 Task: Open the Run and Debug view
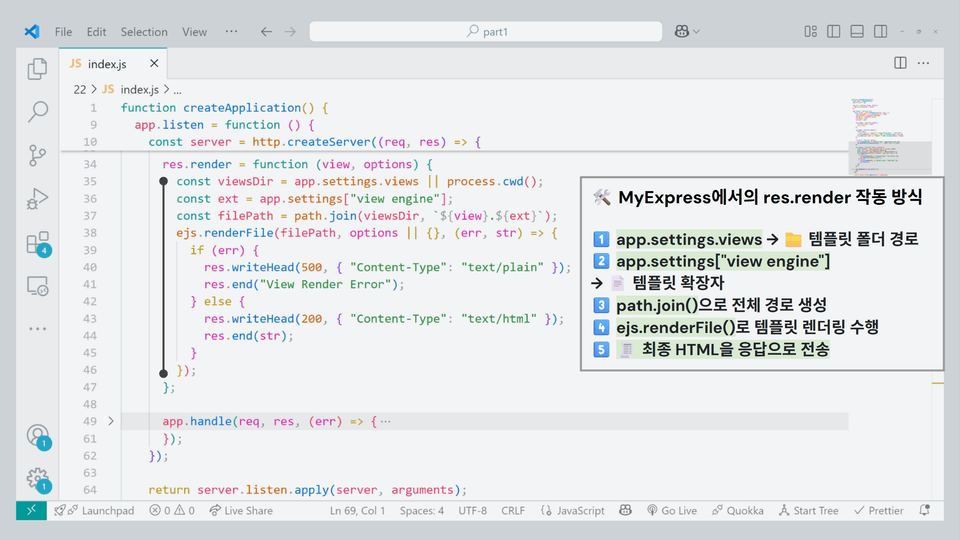tap(37, 199)
